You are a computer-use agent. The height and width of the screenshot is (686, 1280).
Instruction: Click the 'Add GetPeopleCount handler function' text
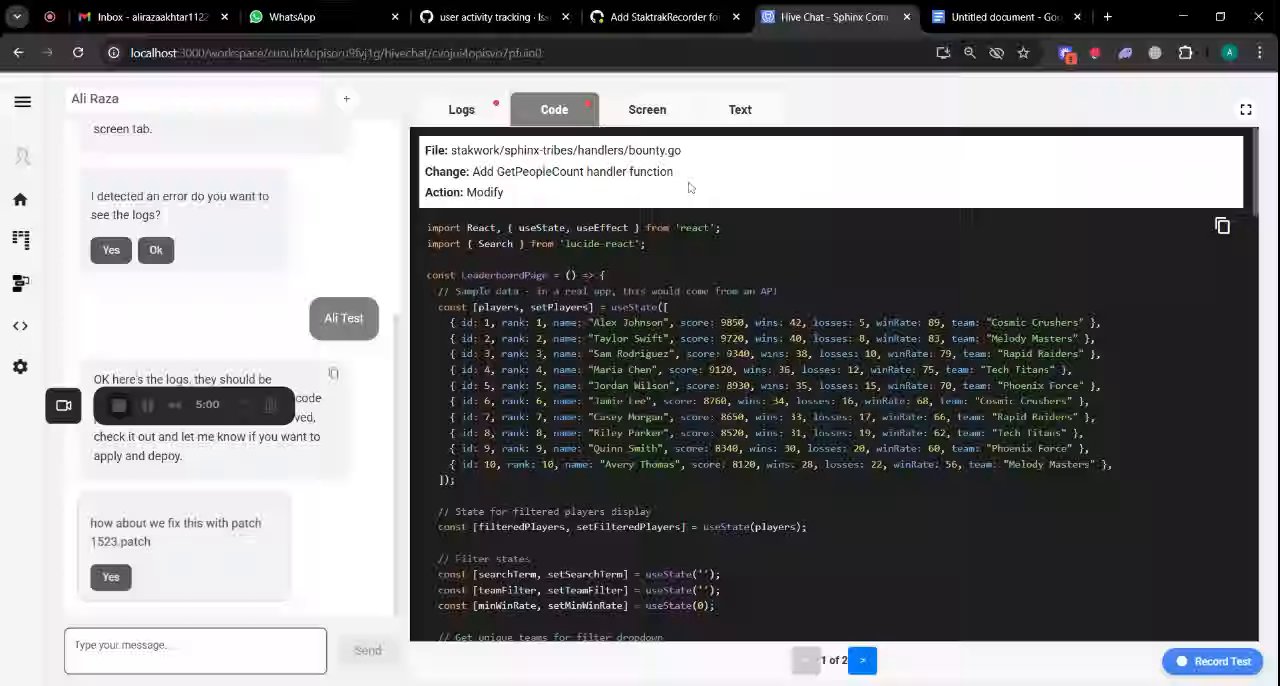click(x=572, y=172)
